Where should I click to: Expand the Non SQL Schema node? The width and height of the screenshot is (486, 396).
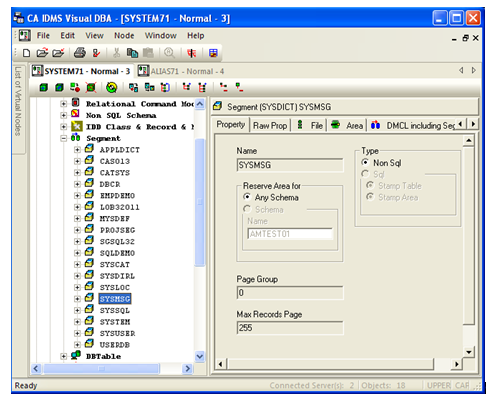pos(63,115)
